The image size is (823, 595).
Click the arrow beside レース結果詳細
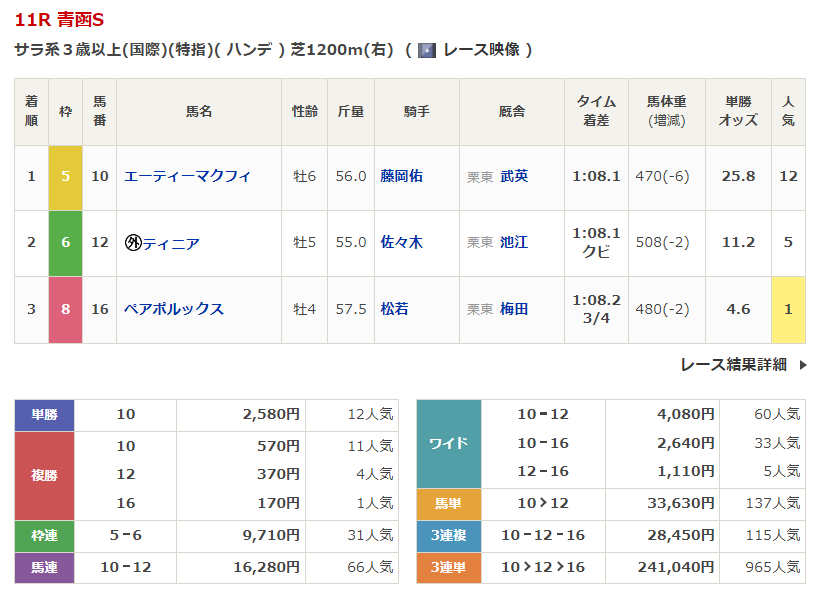tap(803, 365)
